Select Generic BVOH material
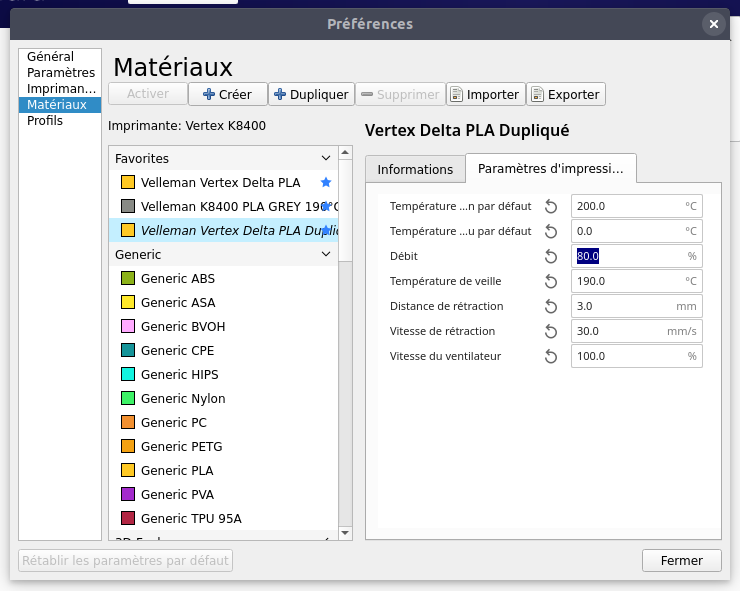 click(x=224, y=326)
